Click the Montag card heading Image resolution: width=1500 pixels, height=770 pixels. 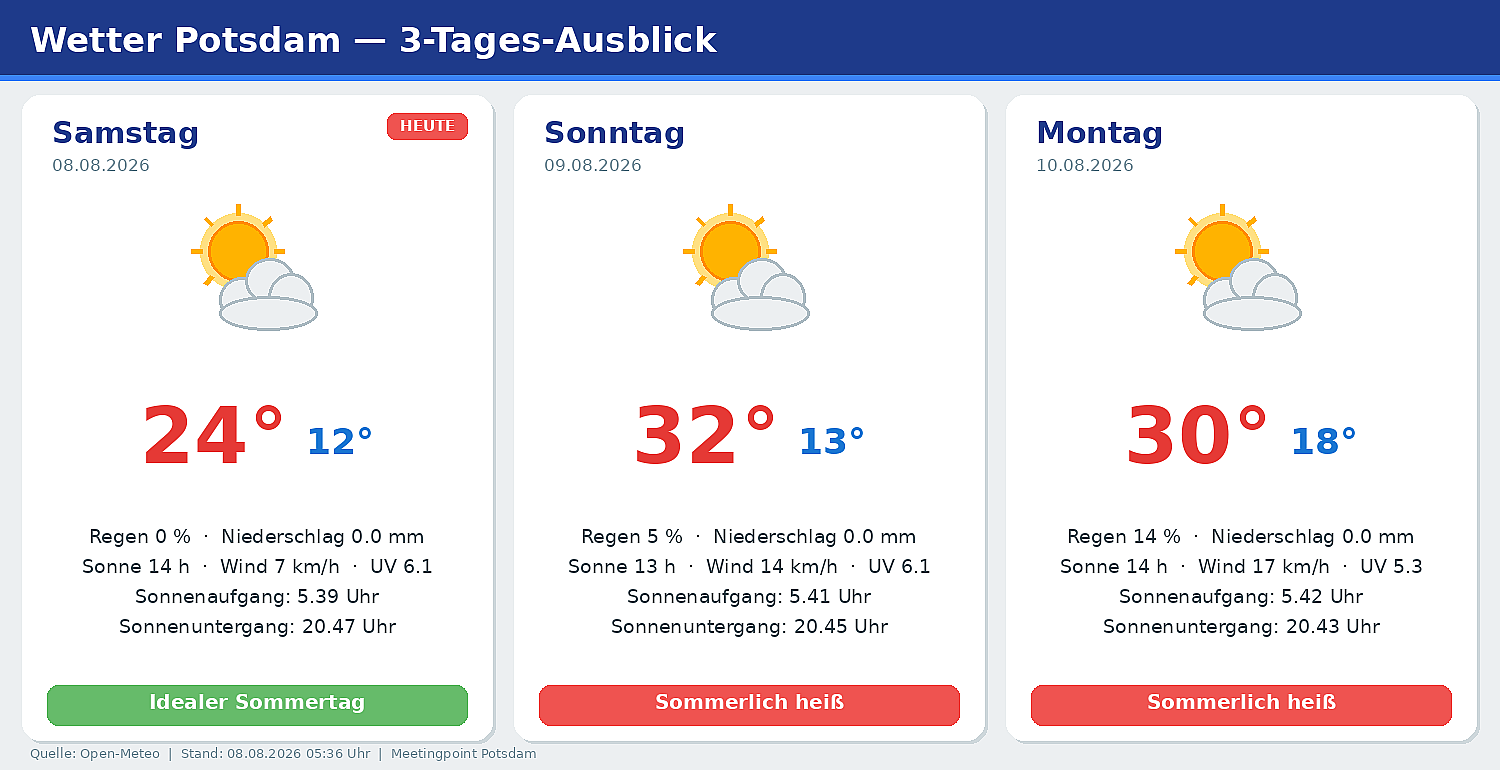pyautogui.click(x=1099, y=132)
